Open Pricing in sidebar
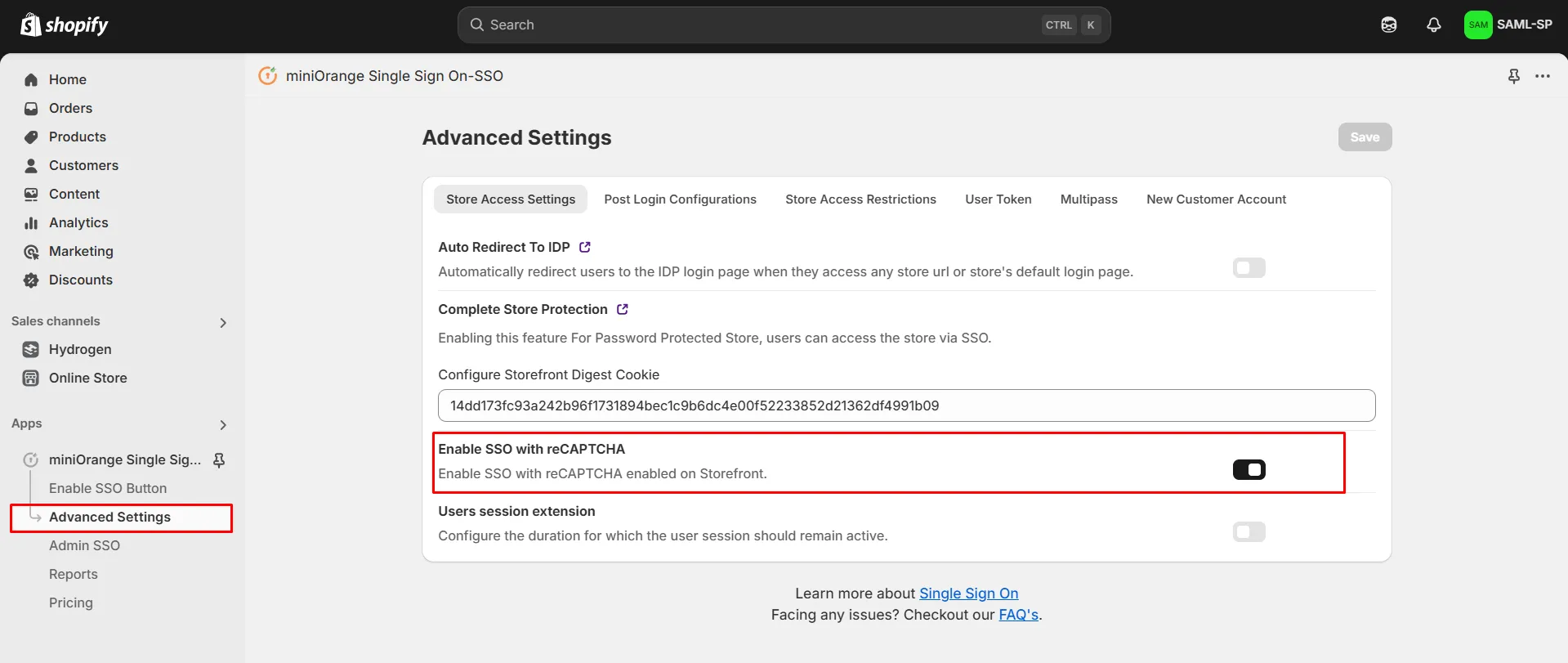1568x663 pixels. [71, 603]
